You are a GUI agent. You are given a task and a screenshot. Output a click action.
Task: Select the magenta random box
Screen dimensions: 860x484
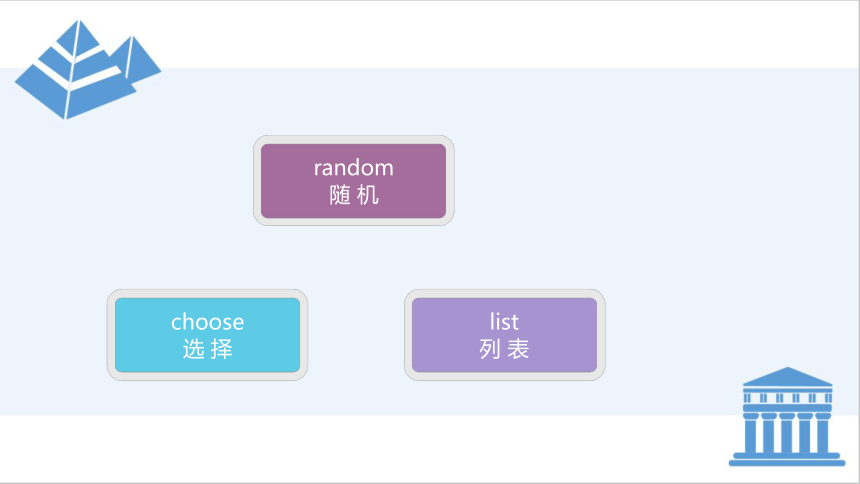coord(354,181)
